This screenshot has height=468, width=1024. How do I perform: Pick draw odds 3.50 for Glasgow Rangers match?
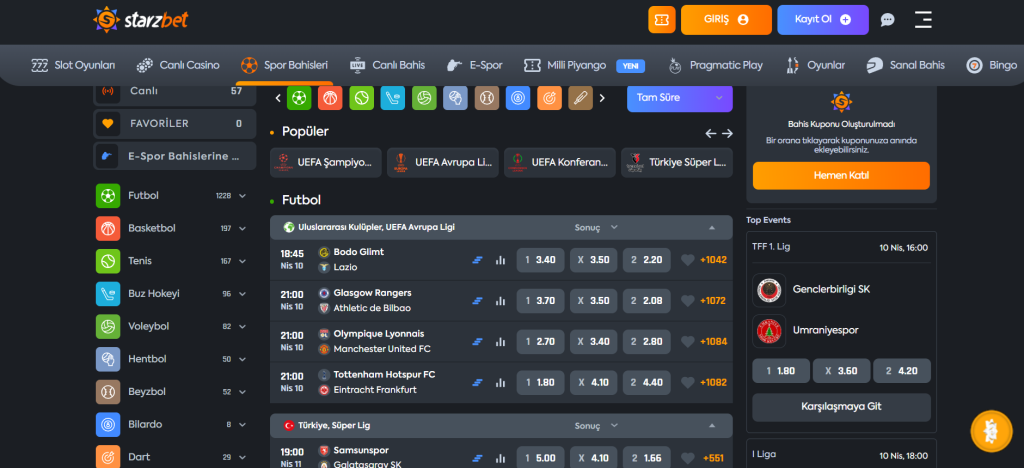tap(594, 301)
